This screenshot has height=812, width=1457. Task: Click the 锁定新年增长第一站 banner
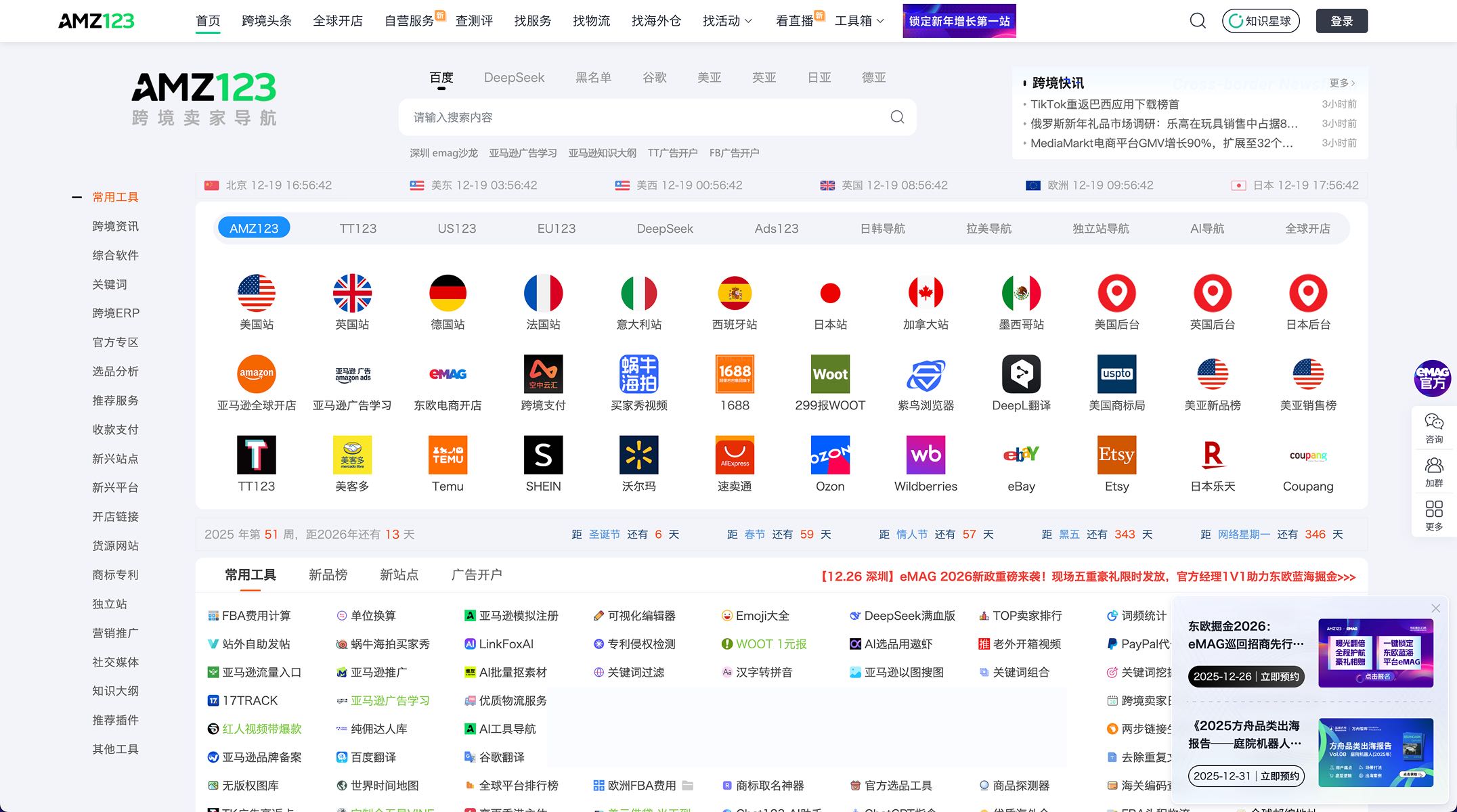(959, 21)
